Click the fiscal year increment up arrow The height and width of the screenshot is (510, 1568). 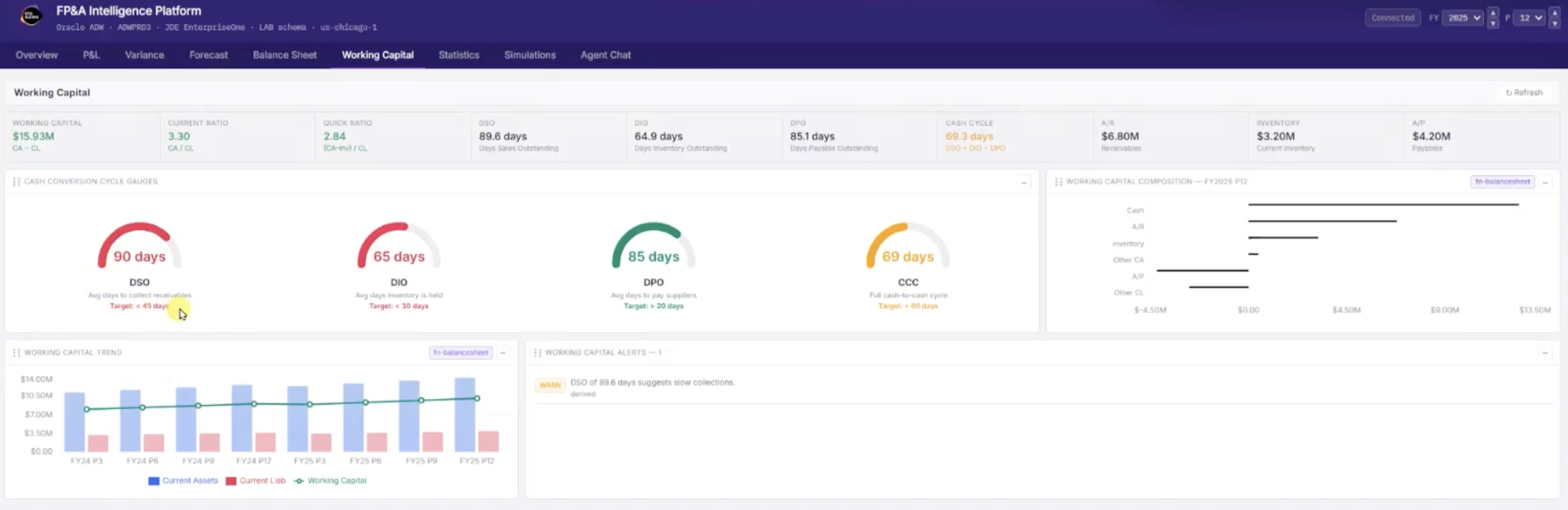point(1493,12)
